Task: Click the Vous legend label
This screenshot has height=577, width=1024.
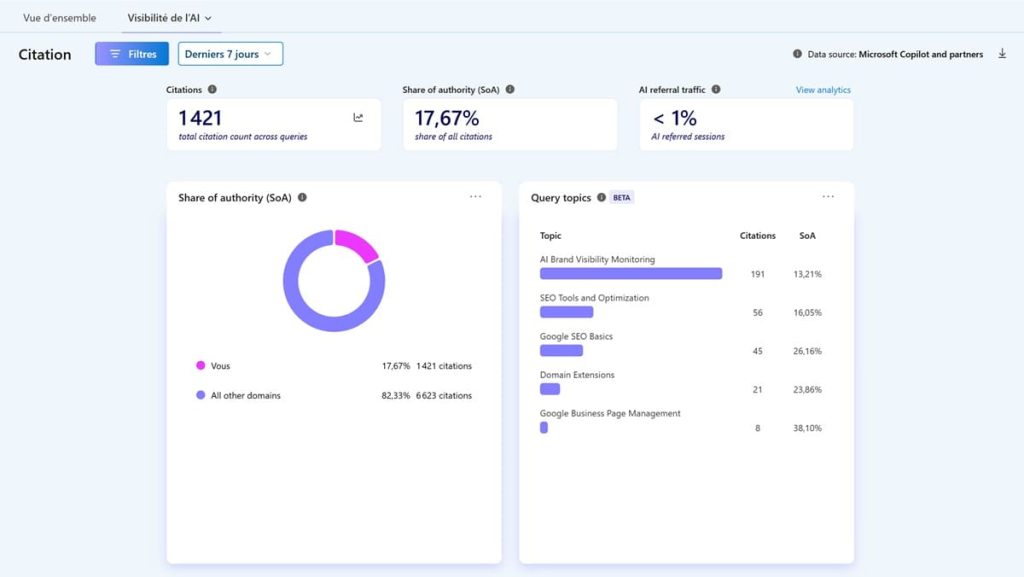Action: [220, 366]
